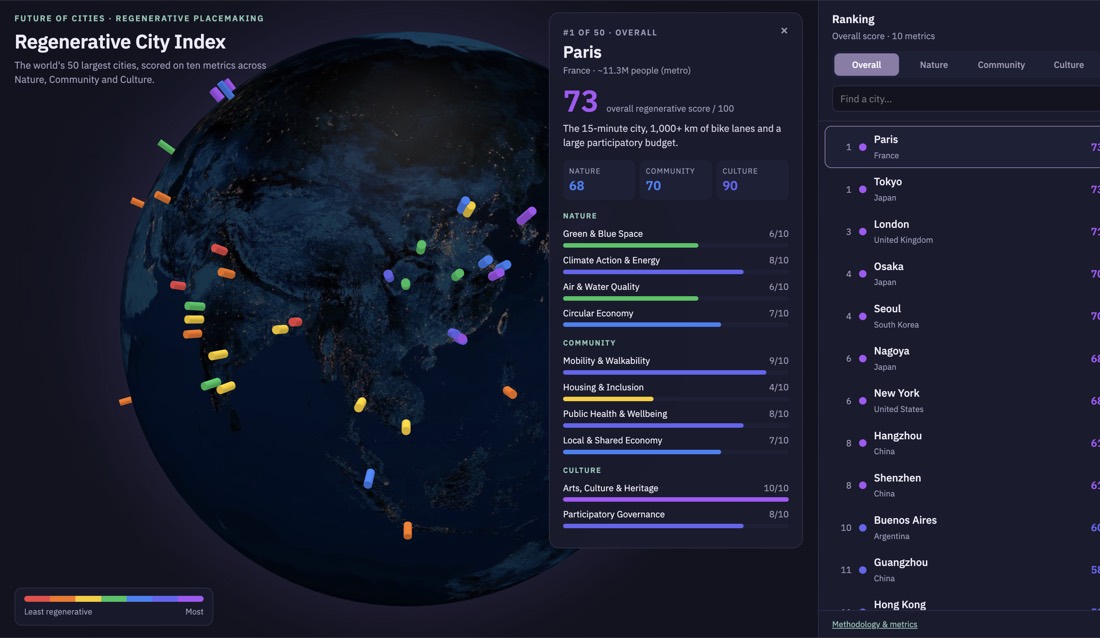Image resolution: width=1100 pixels, height=638 pixels.
Task: Open Methodology & metrics link
Action: click(874, 624)
